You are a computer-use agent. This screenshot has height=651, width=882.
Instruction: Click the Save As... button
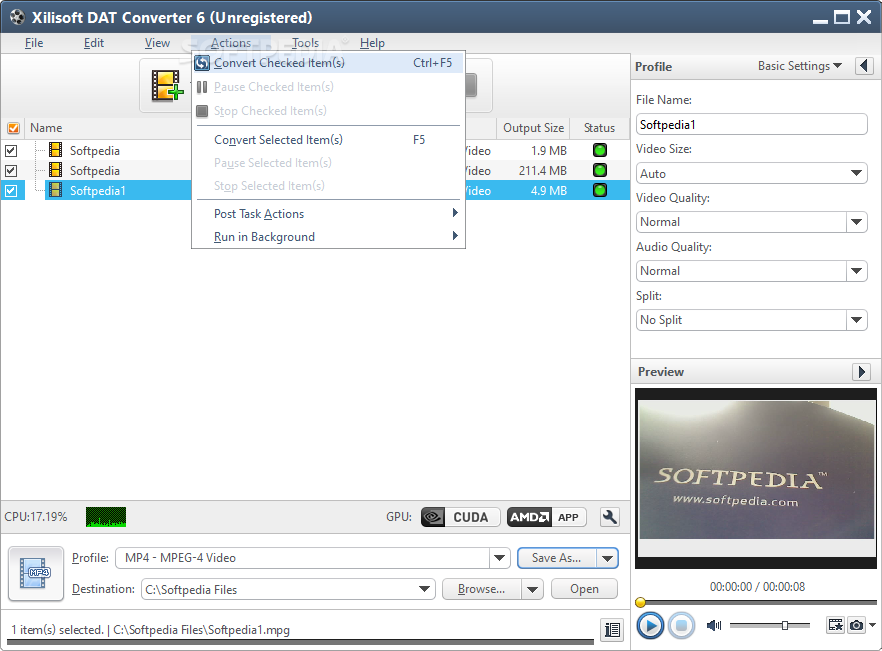point(557,558)
